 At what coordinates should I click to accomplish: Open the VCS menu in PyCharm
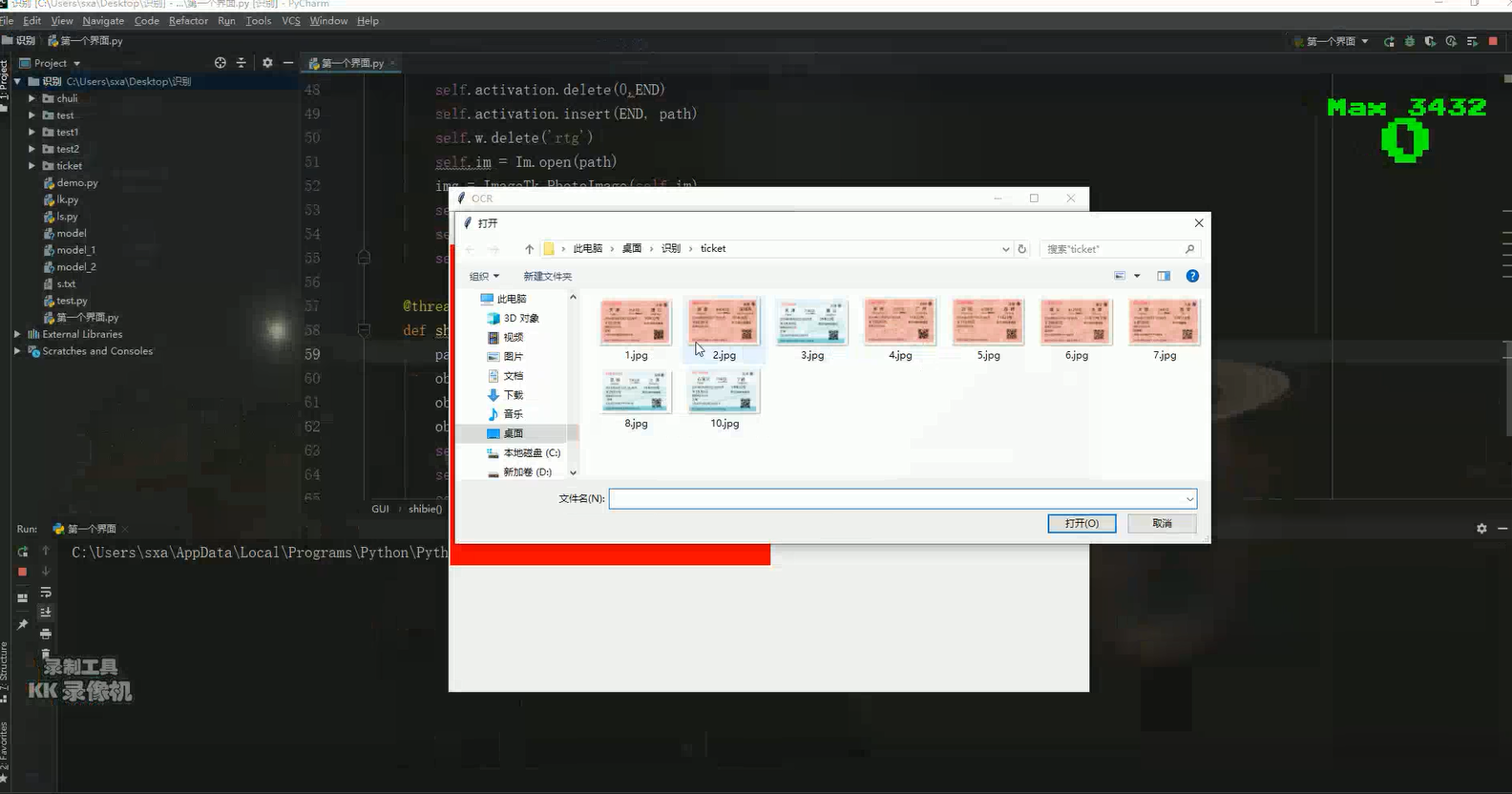coord(291,20)
